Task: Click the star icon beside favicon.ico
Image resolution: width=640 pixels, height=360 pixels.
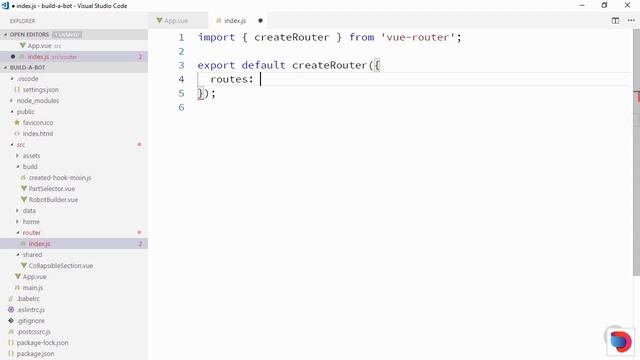Action: click(x=17, y=122)
